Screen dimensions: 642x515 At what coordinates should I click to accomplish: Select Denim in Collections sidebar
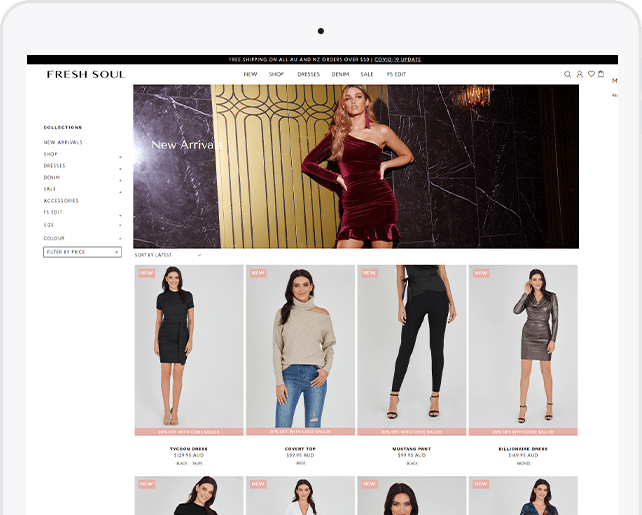point(52,177)
